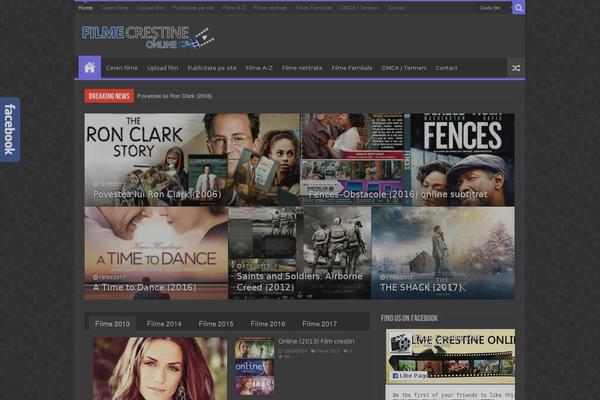Switch to the Filme 2014 tab
This screenshot has width=600, height=400.
[164, 324]
